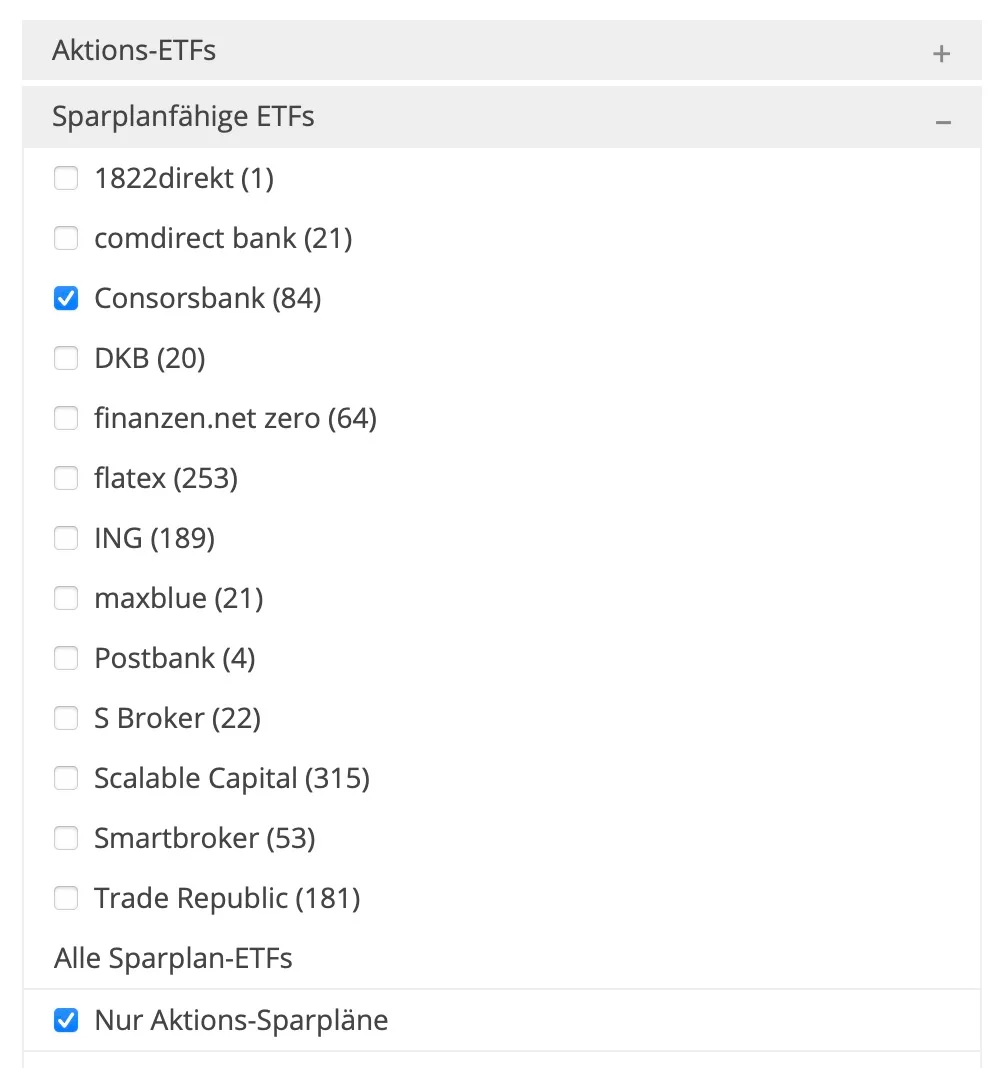This screenshot has width=1006, height=1068.
Task: Disable the Nur Aktions-Sparpläne checkbox
Action: click(x=66, y=1020)
